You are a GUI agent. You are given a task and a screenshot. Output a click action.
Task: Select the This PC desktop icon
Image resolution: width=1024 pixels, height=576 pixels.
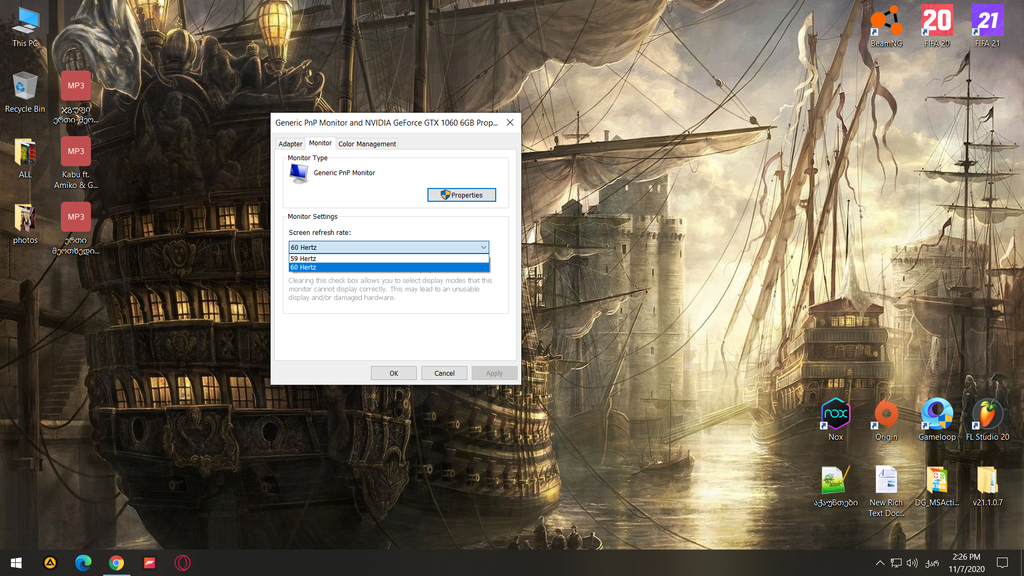pyautogui.click(x=25, y=26)
